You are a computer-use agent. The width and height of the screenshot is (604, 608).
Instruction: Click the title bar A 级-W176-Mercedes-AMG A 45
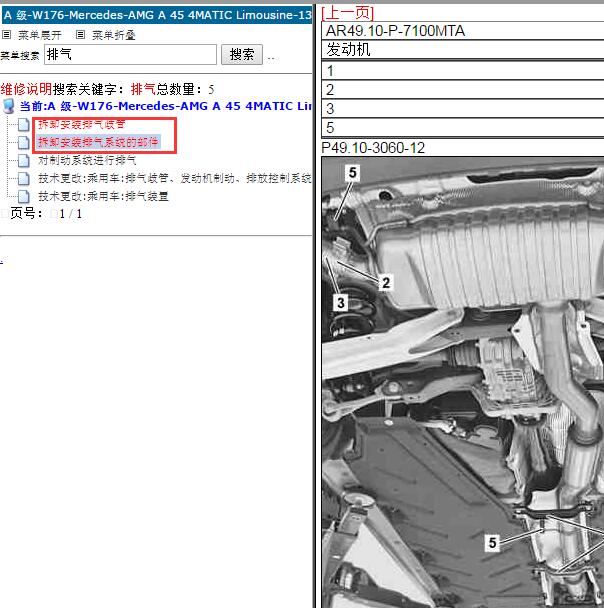157,15
